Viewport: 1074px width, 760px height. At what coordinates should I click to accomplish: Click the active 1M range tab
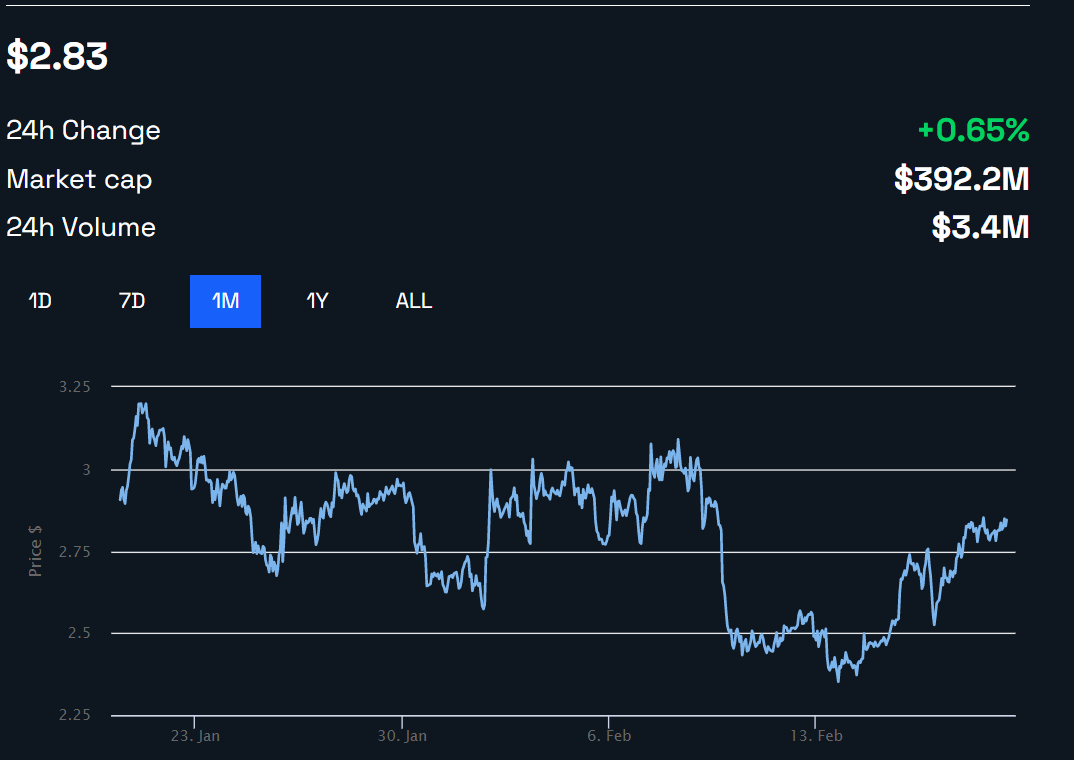click(x=225, y=301)
